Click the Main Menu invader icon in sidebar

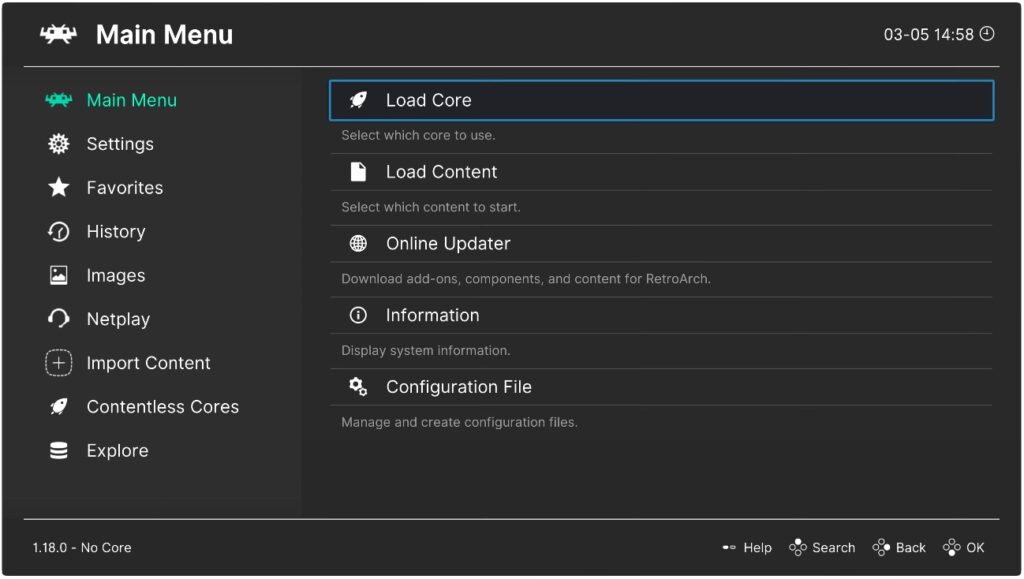(x=58, y=100)
